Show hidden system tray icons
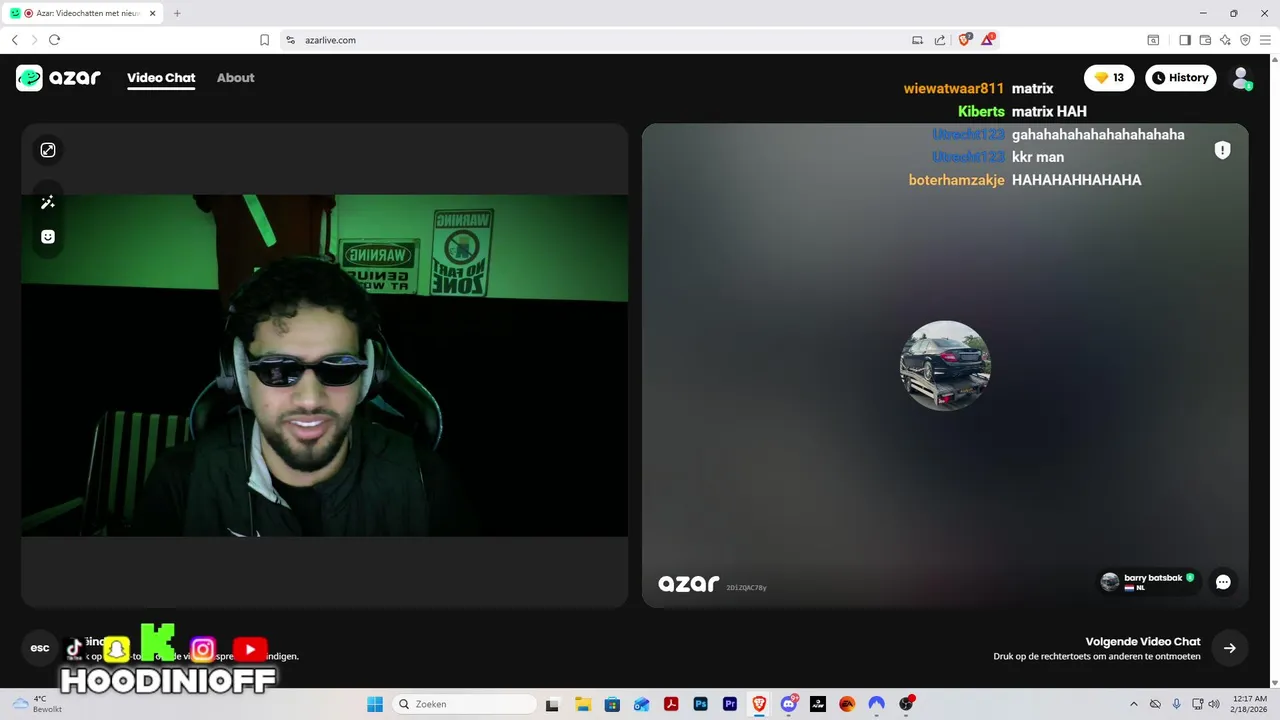The width and height of the screenshot is (1280, 720). click(1133, 704)
